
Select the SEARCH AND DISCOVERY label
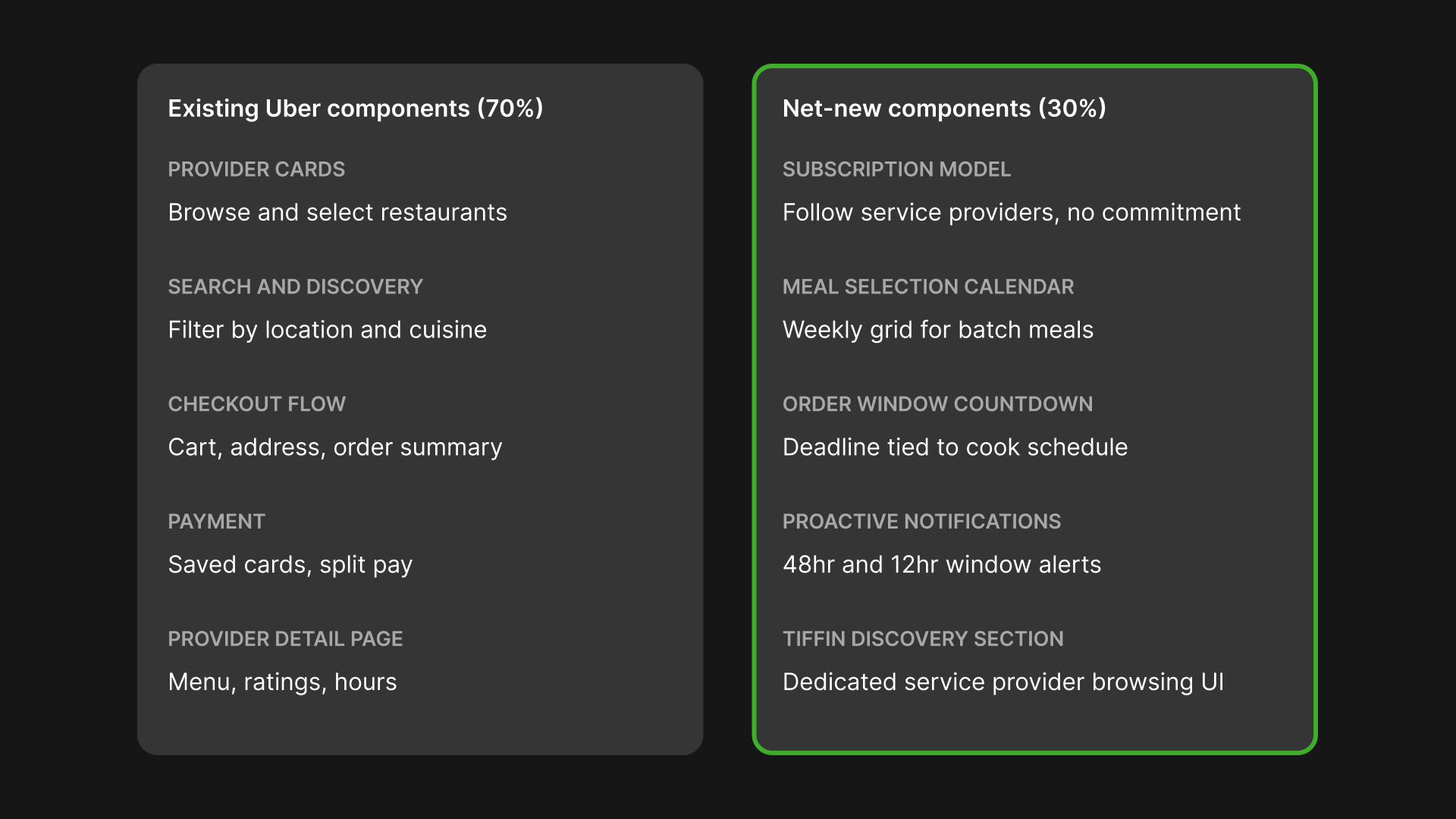pyautogui.click(x=295, y=287)
